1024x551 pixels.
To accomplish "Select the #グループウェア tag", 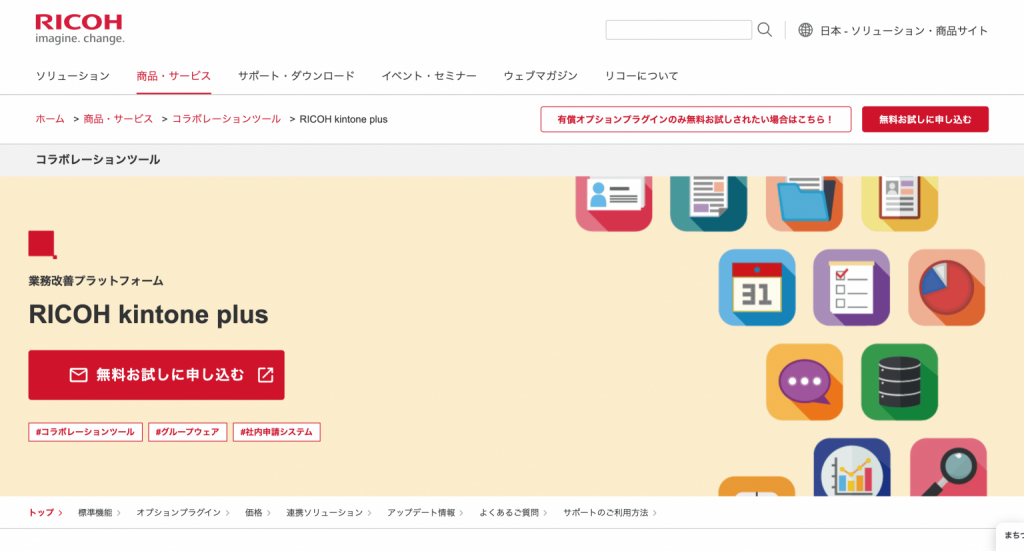I will pyautogui.click(x=187, y=432).
